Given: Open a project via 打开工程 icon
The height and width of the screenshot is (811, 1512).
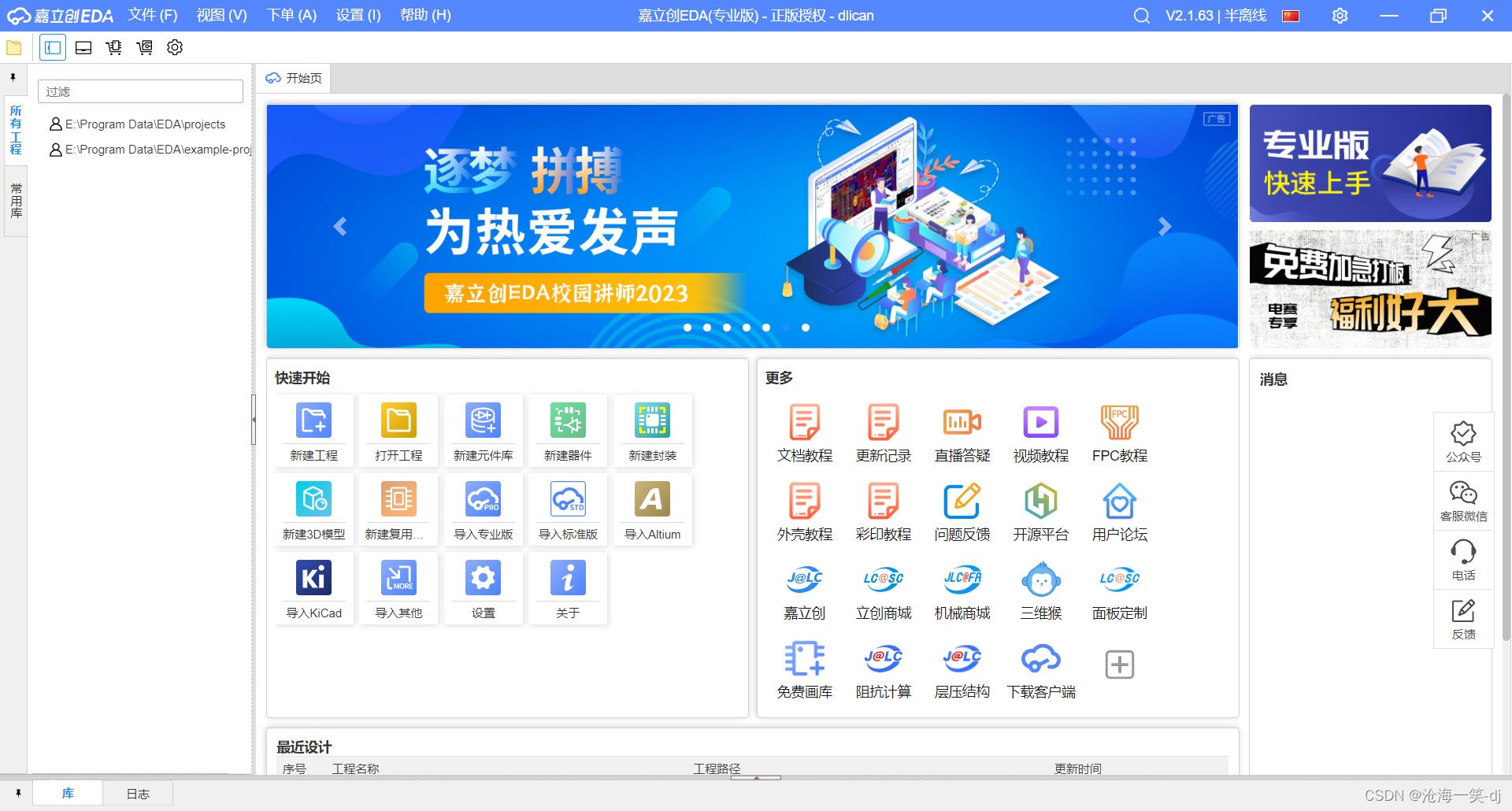Looking at the screenshot, I should [398, 420].
